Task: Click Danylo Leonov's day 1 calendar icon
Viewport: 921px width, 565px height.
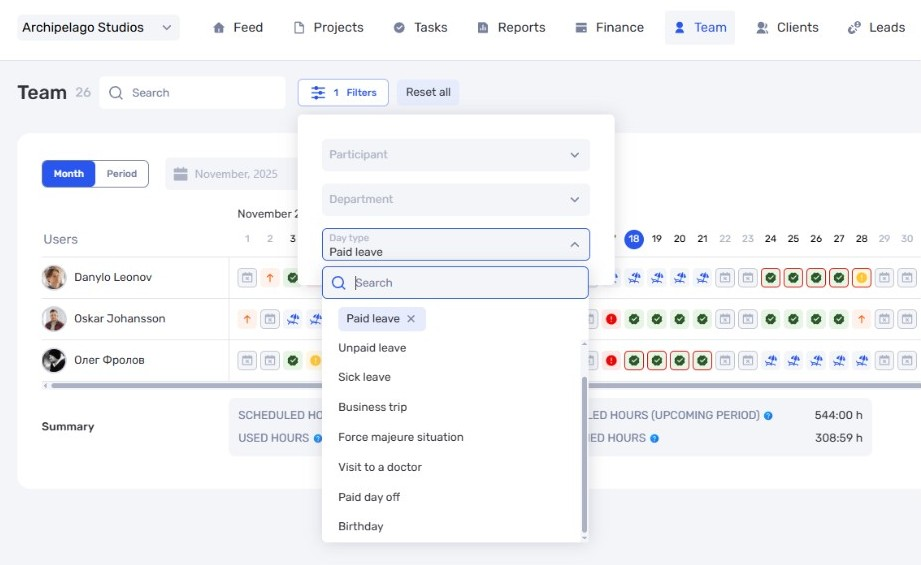Action: 247,277
